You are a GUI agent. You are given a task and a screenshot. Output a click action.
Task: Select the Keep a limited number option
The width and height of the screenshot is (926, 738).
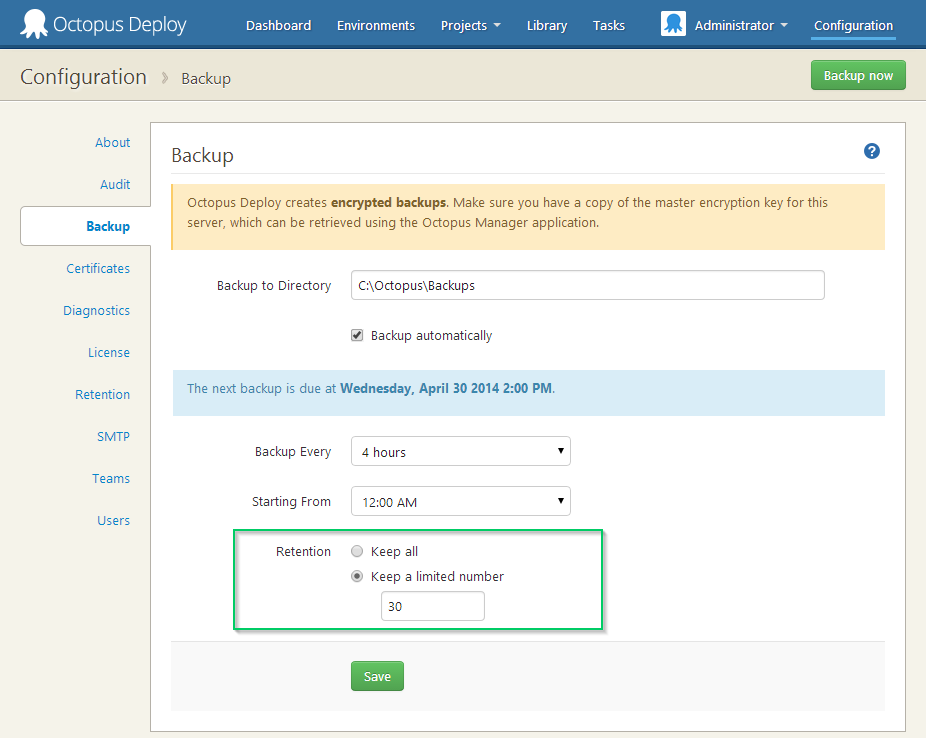click(357, 576)
